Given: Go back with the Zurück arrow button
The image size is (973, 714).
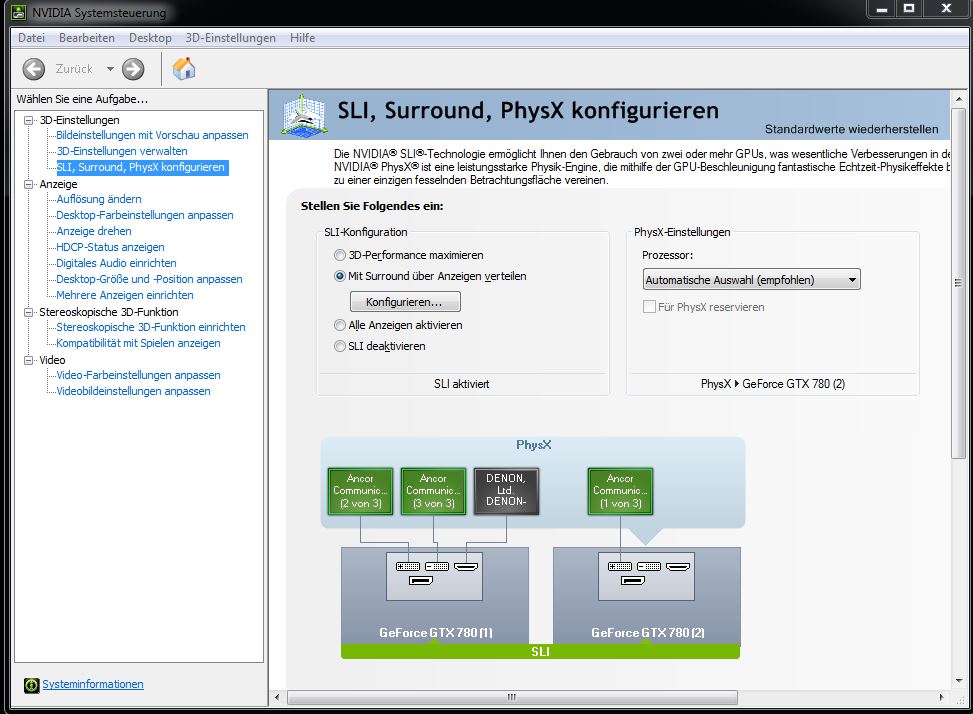Looking at the screenshot, I should (x=34, y=69).
